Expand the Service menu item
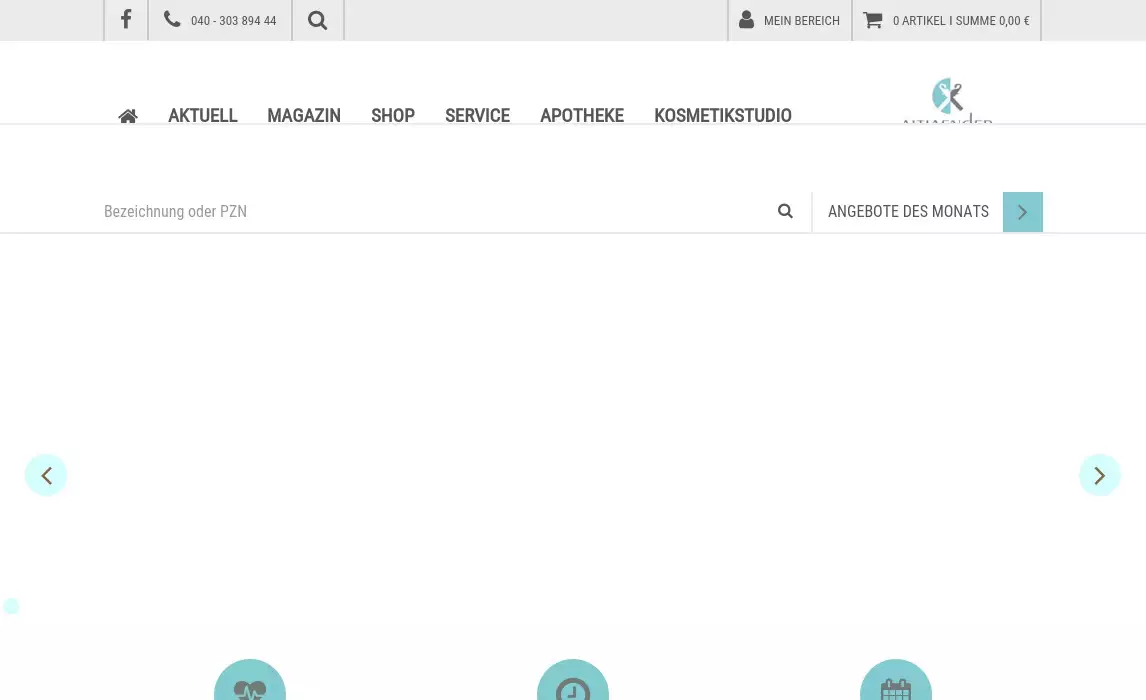Image resolution: width=1146 pixels, height=700 pixels. [477, 116]
